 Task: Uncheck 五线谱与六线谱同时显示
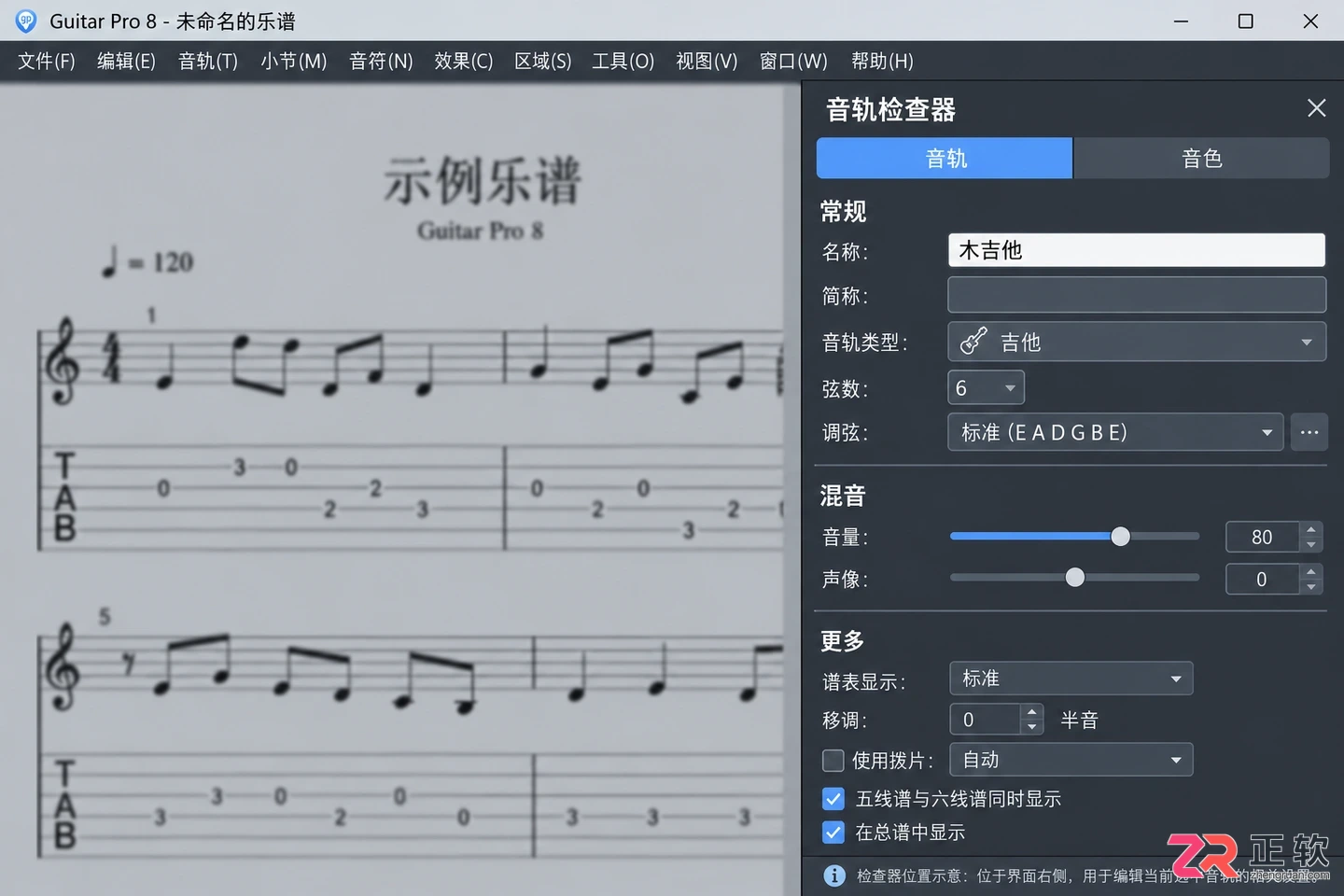click(833, 799)
